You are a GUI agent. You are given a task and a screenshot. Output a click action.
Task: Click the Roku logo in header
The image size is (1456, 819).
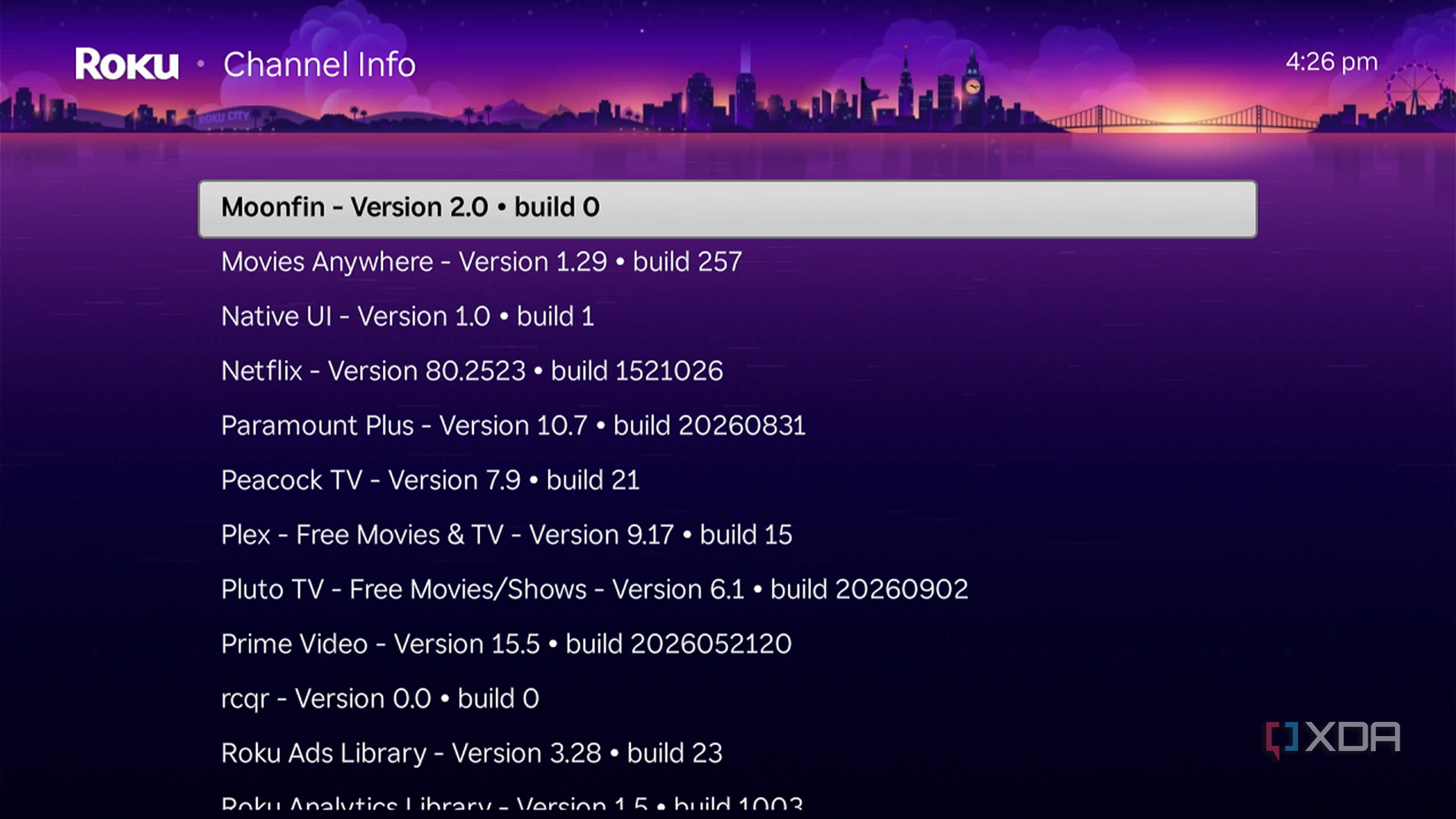click(x=127, y=64)
